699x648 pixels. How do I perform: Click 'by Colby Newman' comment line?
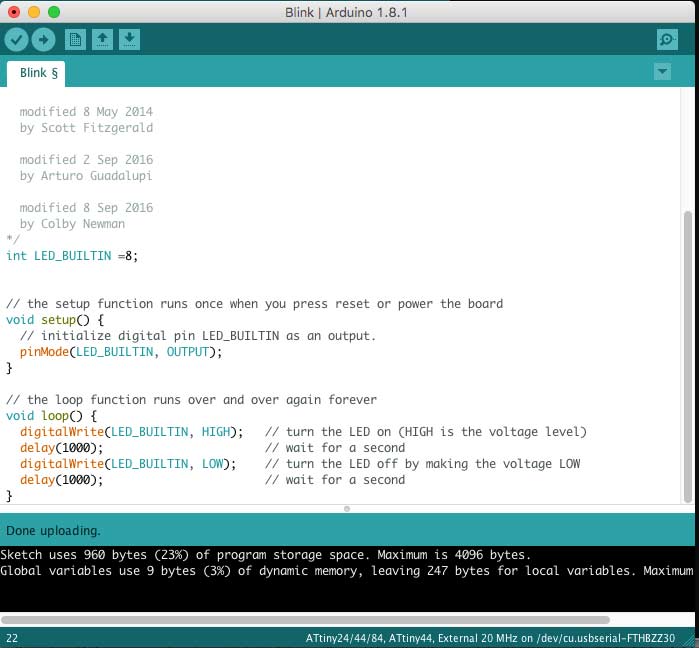[x=72, y=224]
